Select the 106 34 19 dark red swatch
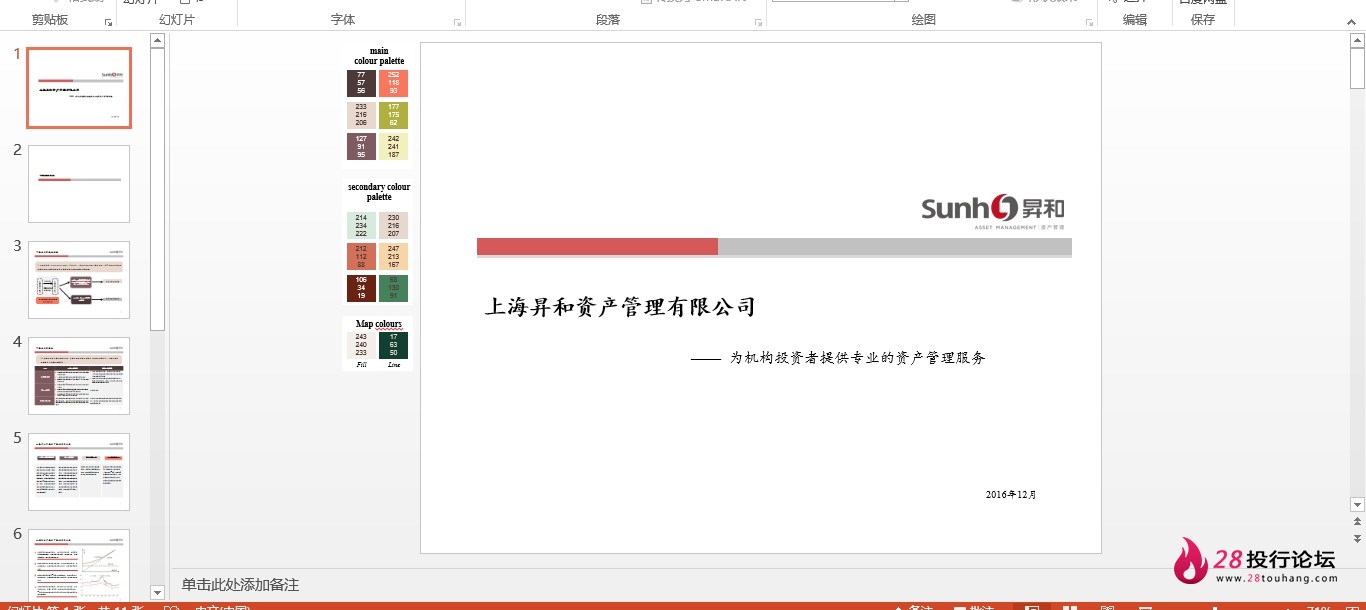Viewport: 1366px width, 610px height. point(361,288)
